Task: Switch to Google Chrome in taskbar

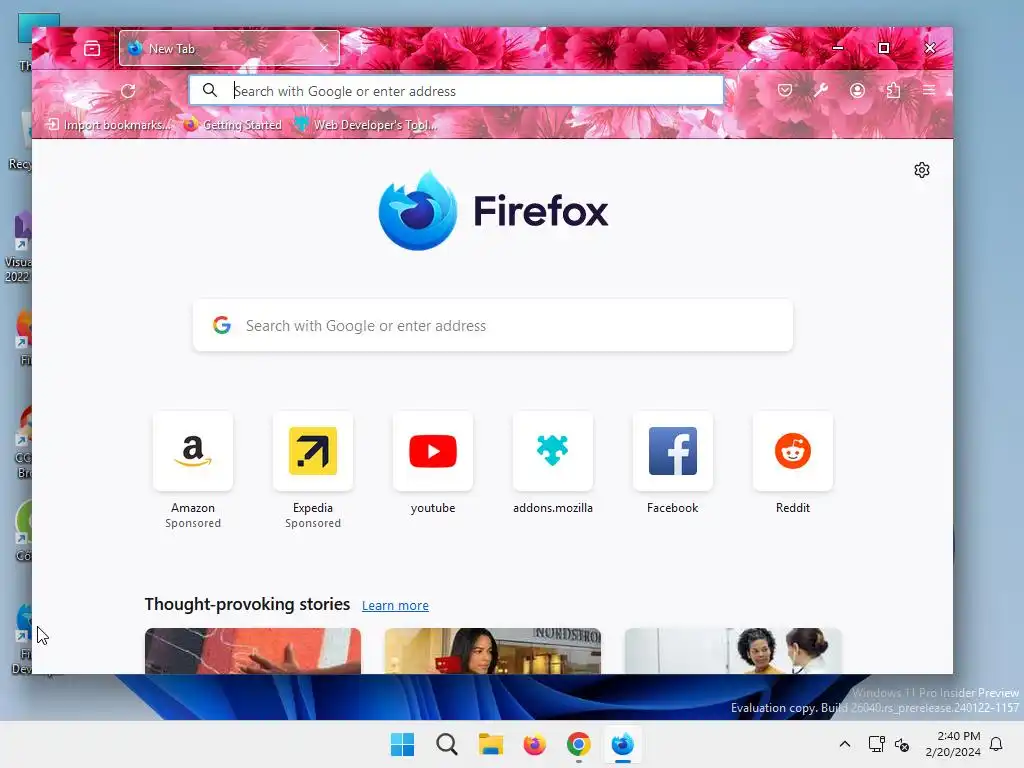Action: (579, 744)
